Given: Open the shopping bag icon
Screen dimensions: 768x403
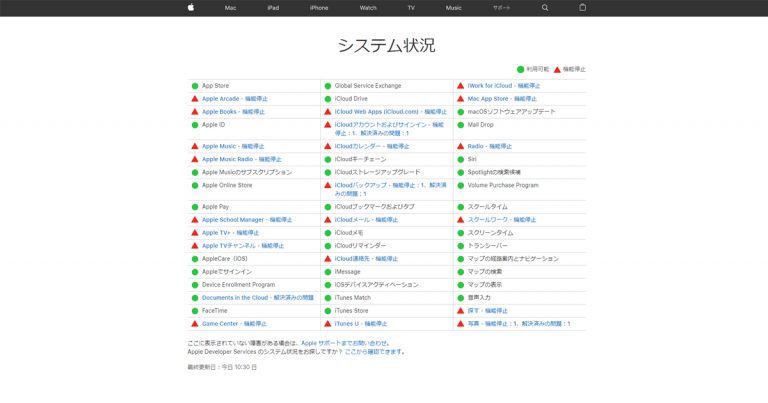Looking at the screenshot, I should 583,7.
